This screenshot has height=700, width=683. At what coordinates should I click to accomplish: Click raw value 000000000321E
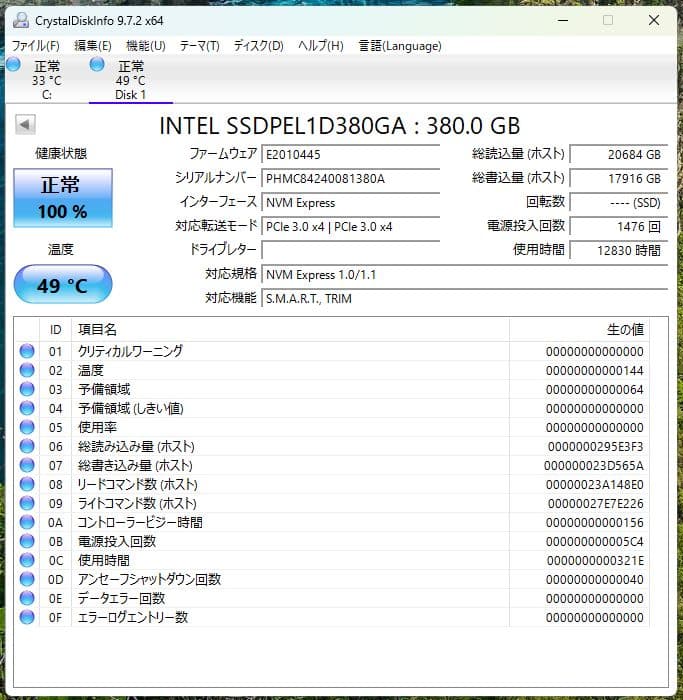point(595,560)
